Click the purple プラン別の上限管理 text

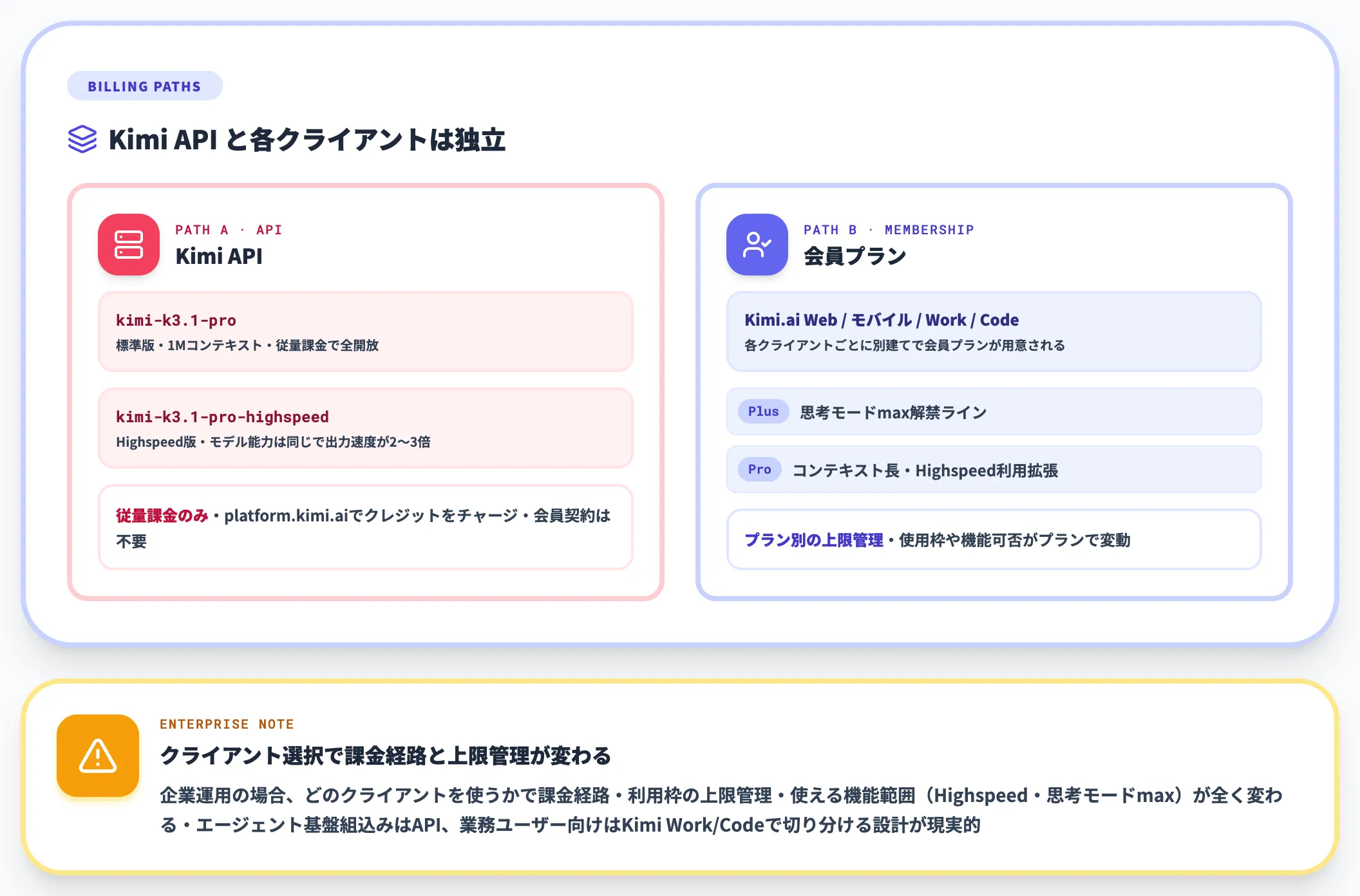click(814, 540)
